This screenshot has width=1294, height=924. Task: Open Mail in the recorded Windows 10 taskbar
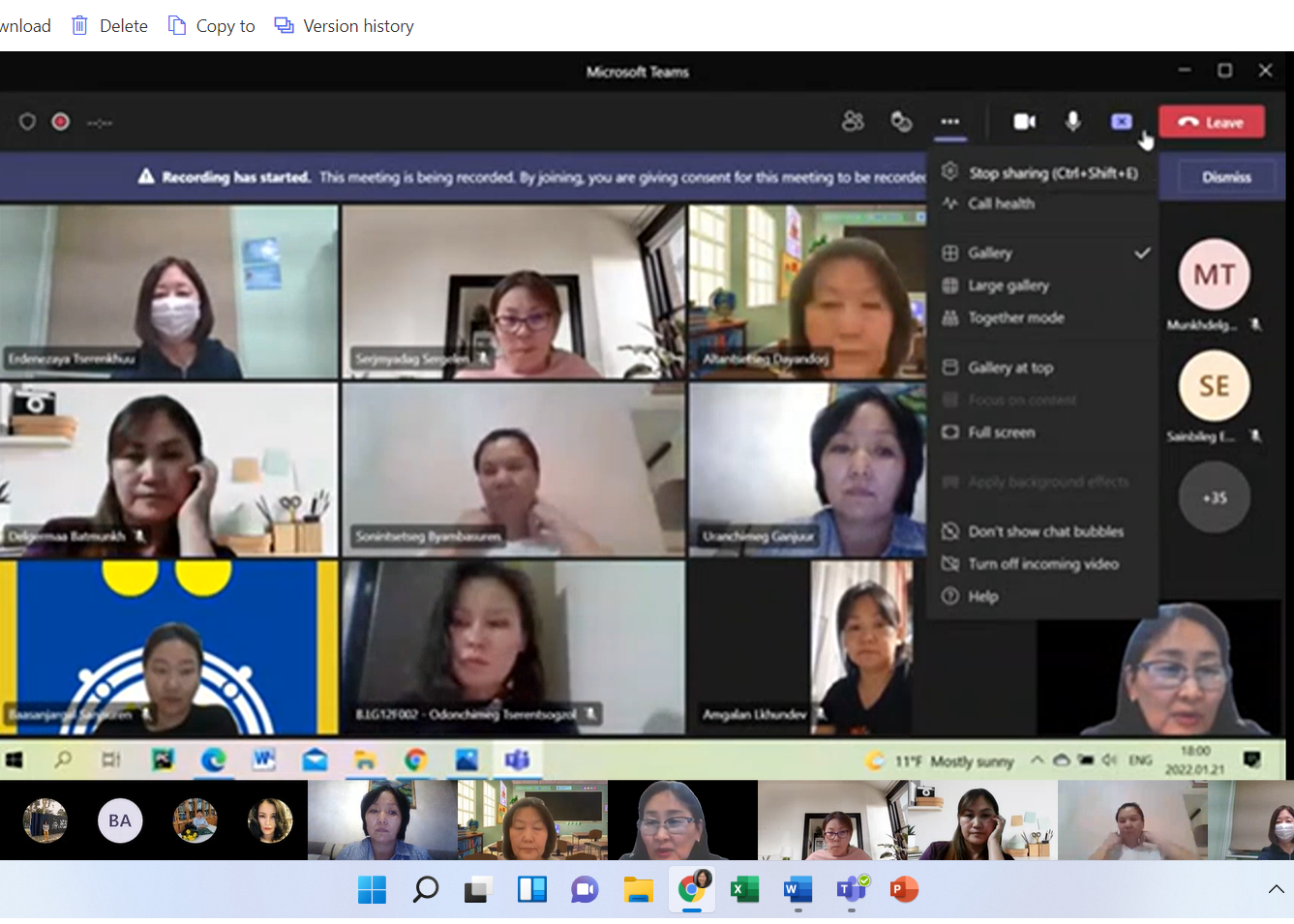(315, 760)
